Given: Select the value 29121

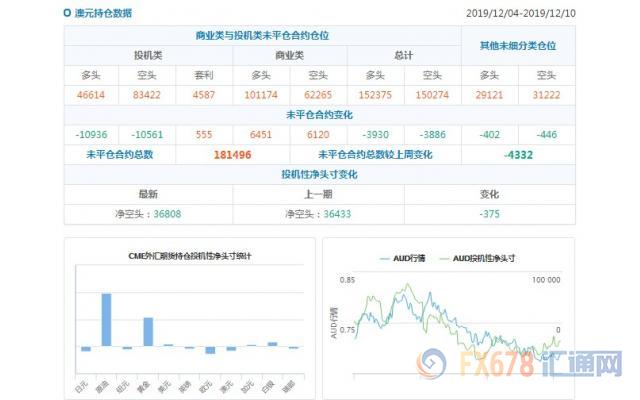Looking at the screenshot, I should click(x=489, y=95).
